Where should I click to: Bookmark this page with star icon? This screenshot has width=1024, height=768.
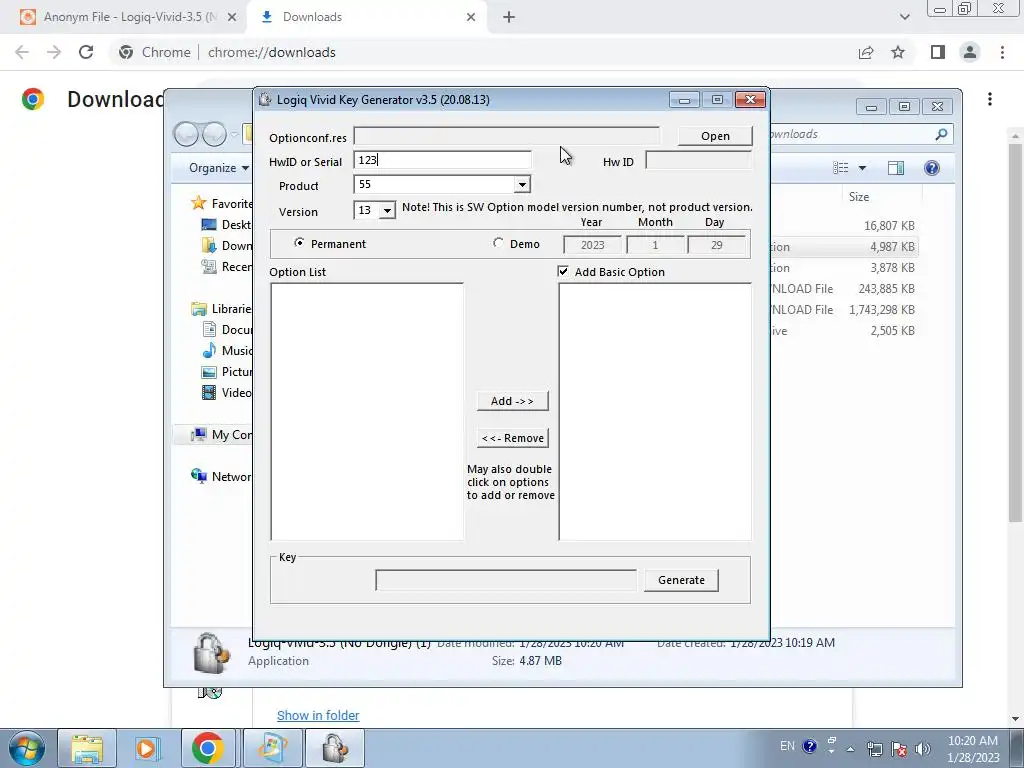click(898, 52)
